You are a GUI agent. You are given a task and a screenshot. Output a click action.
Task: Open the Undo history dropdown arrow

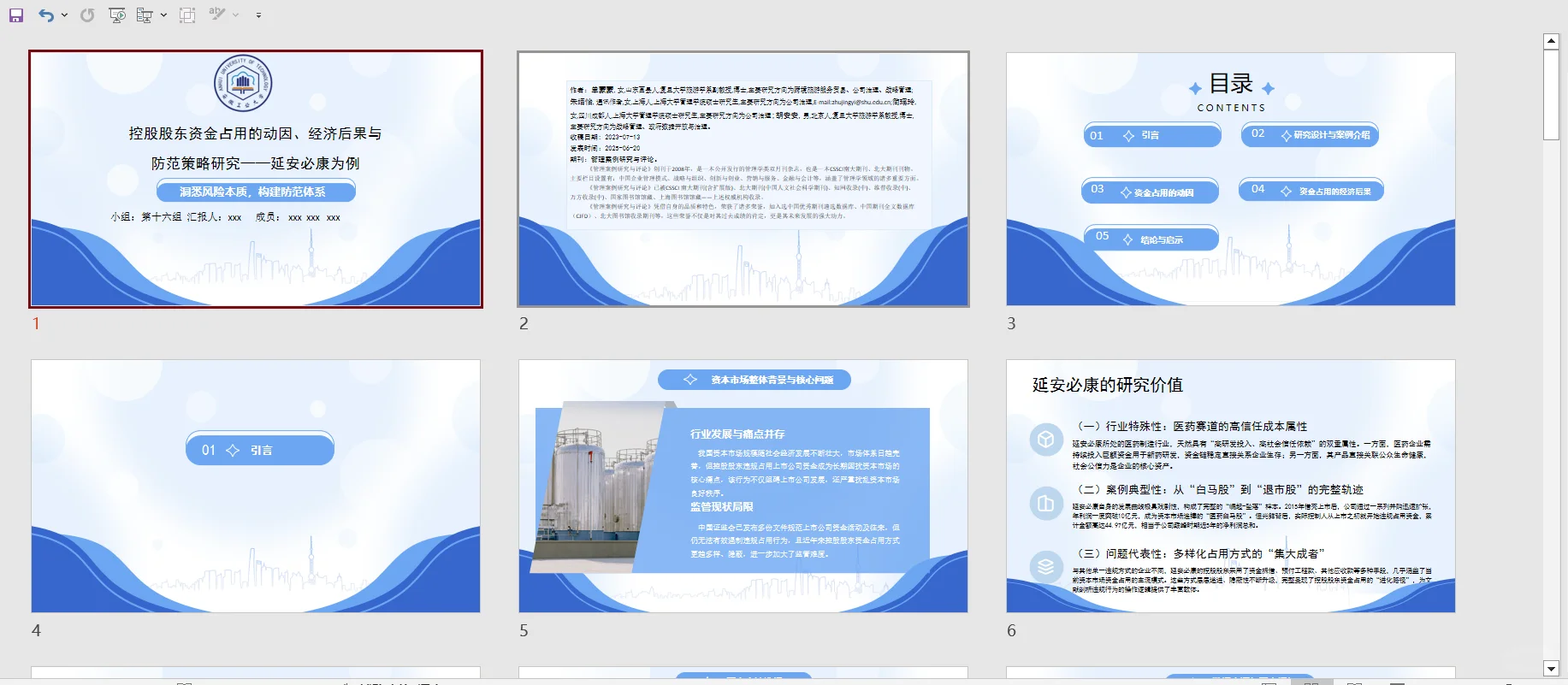tap(65, 15)
